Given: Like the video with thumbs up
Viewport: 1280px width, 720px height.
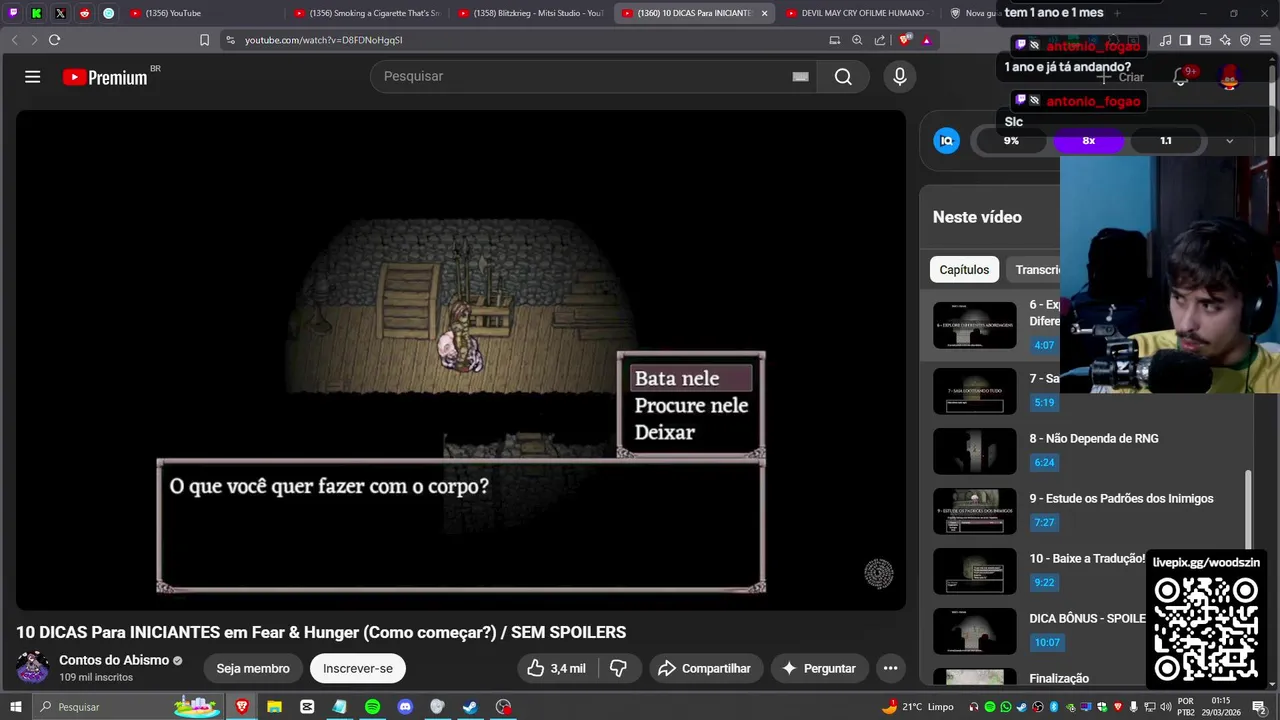Looking at the screenshot, I should tap(556, 668).
